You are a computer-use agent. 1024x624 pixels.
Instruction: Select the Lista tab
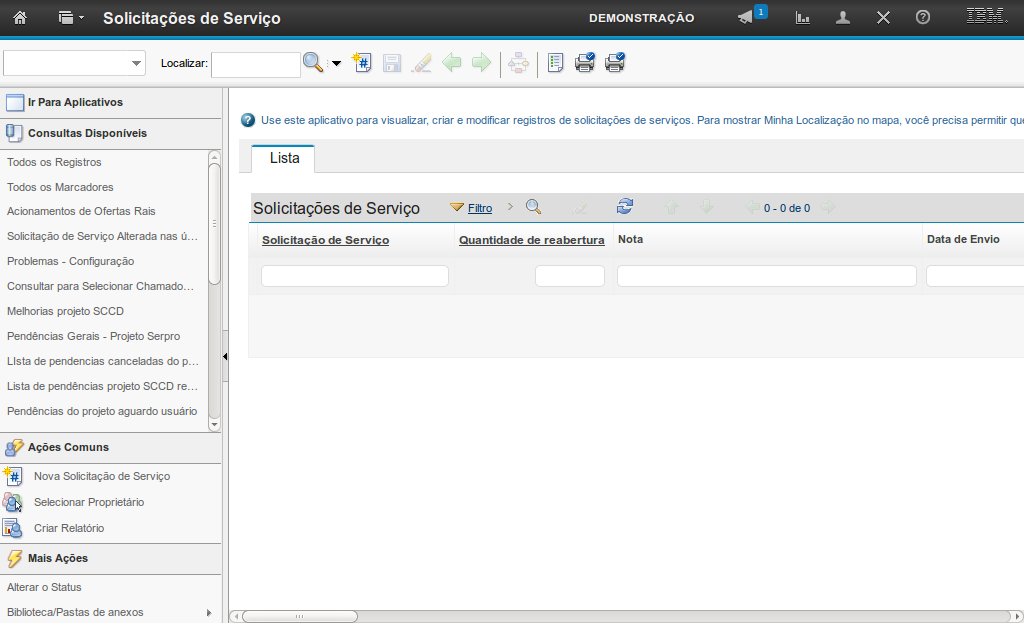[284, 159]
